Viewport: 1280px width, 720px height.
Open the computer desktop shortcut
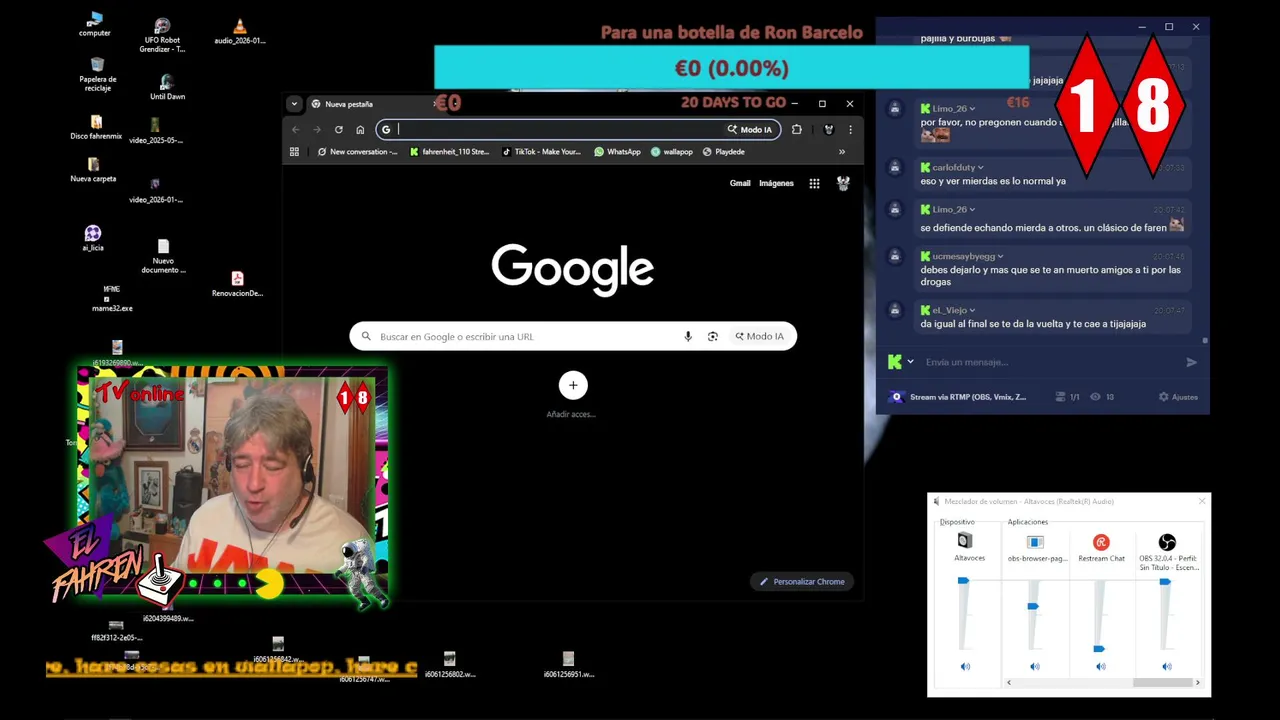coord(95,24)
